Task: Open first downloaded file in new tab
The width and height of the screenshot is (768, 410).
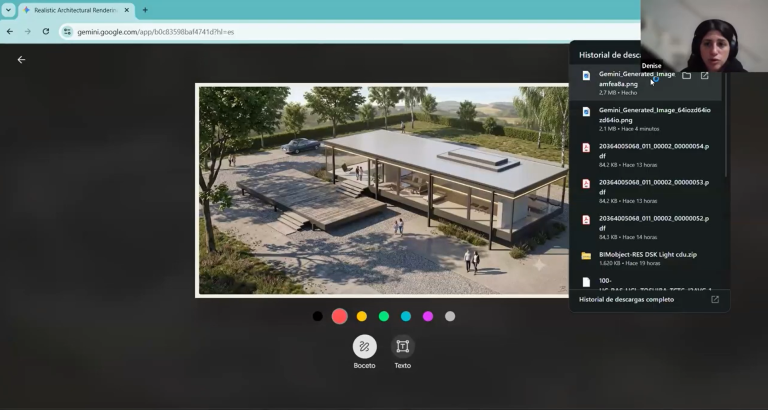Action: coord(704,75)
